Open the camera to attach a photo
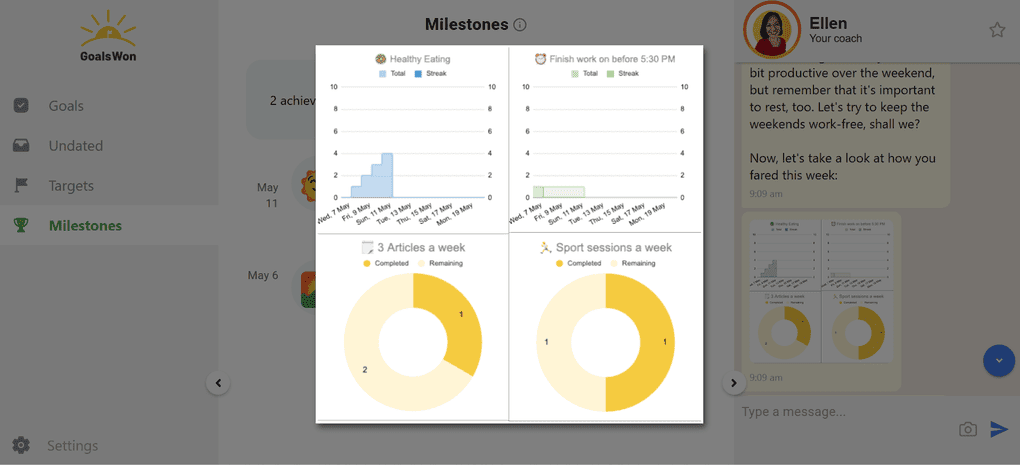 point(967,429)
